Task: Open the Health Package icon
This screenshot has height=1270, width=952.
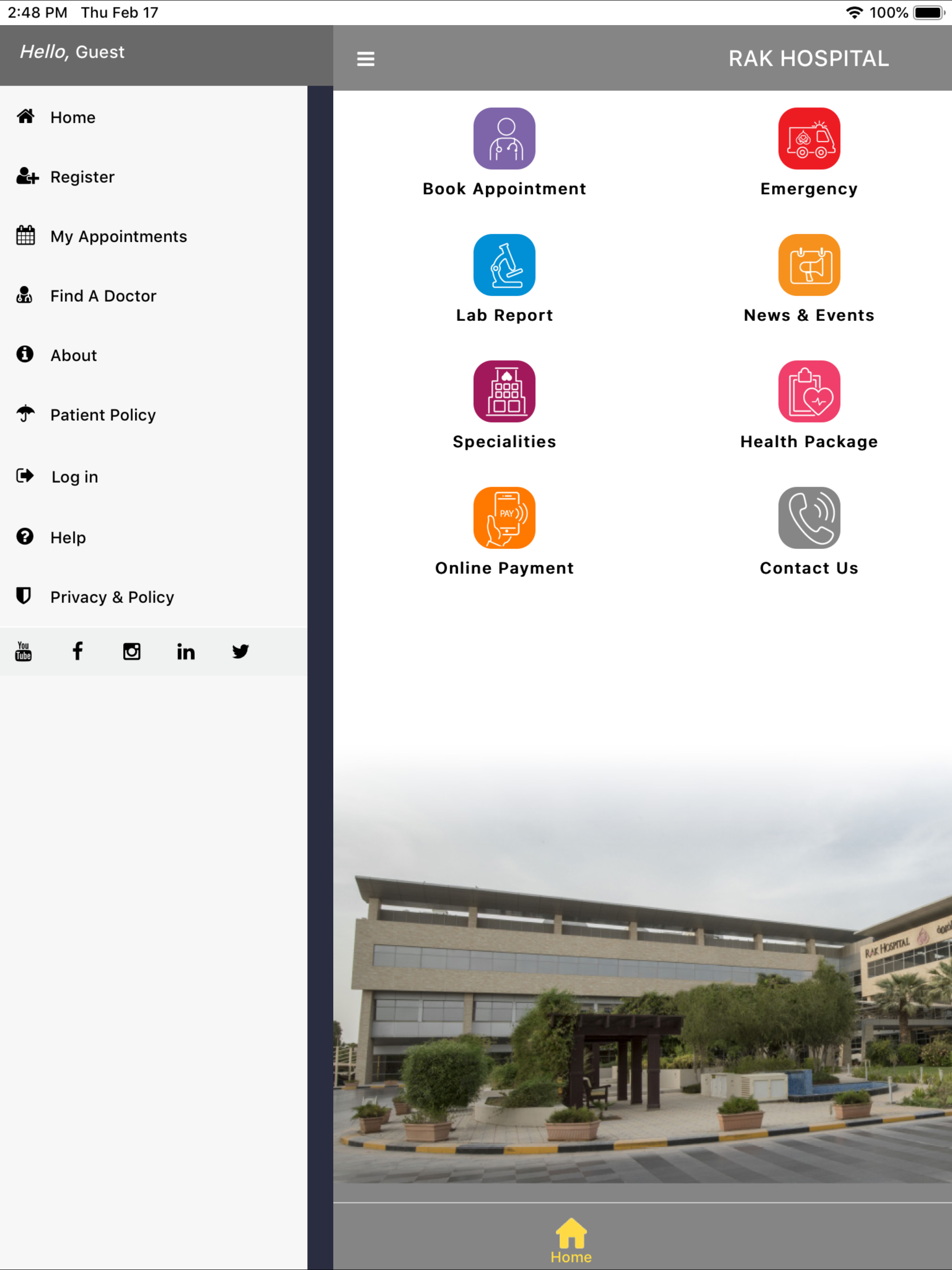Action: pyautogui.click(x=809, y=391)
